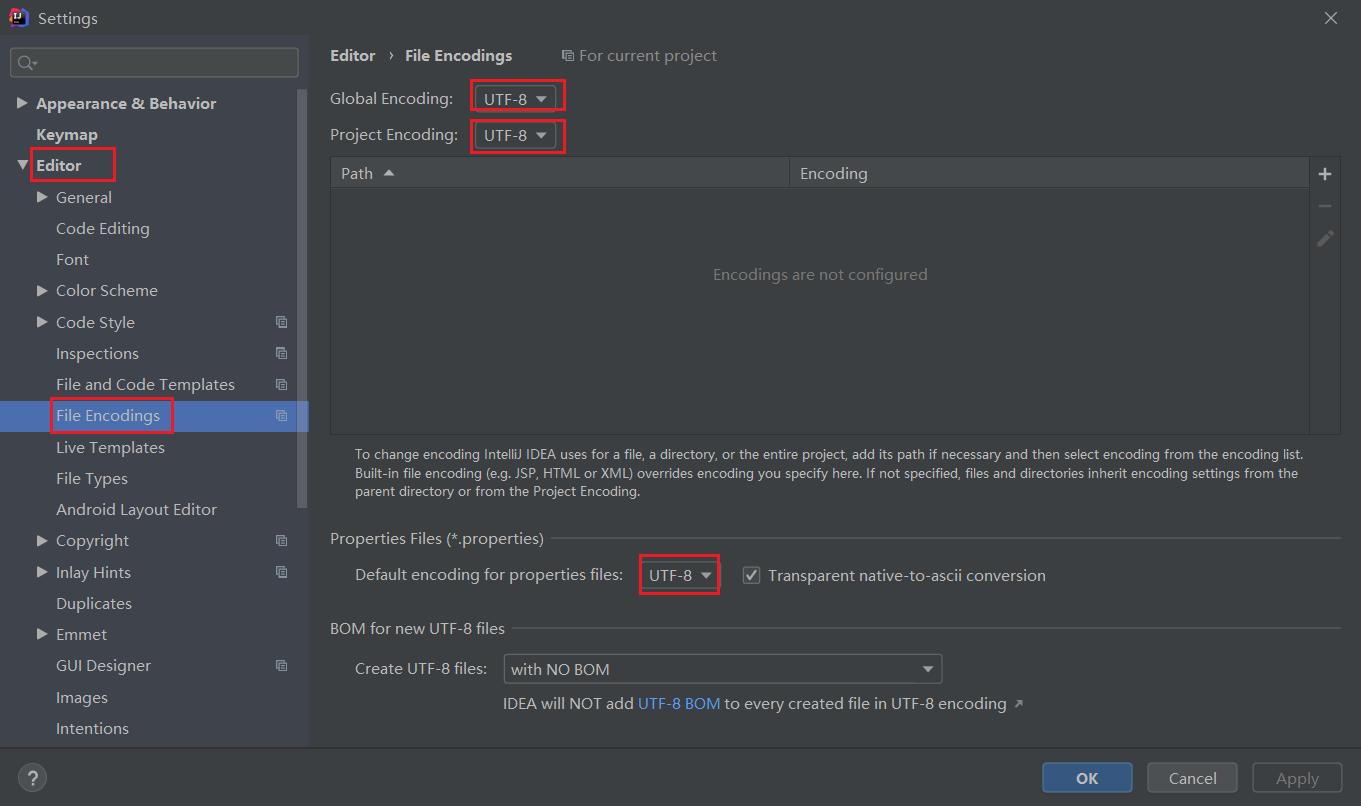Select Keymap in settings tree
The width and height of the screenshot is (1361, 806).
pyautogui.click(x=67, y=134)
